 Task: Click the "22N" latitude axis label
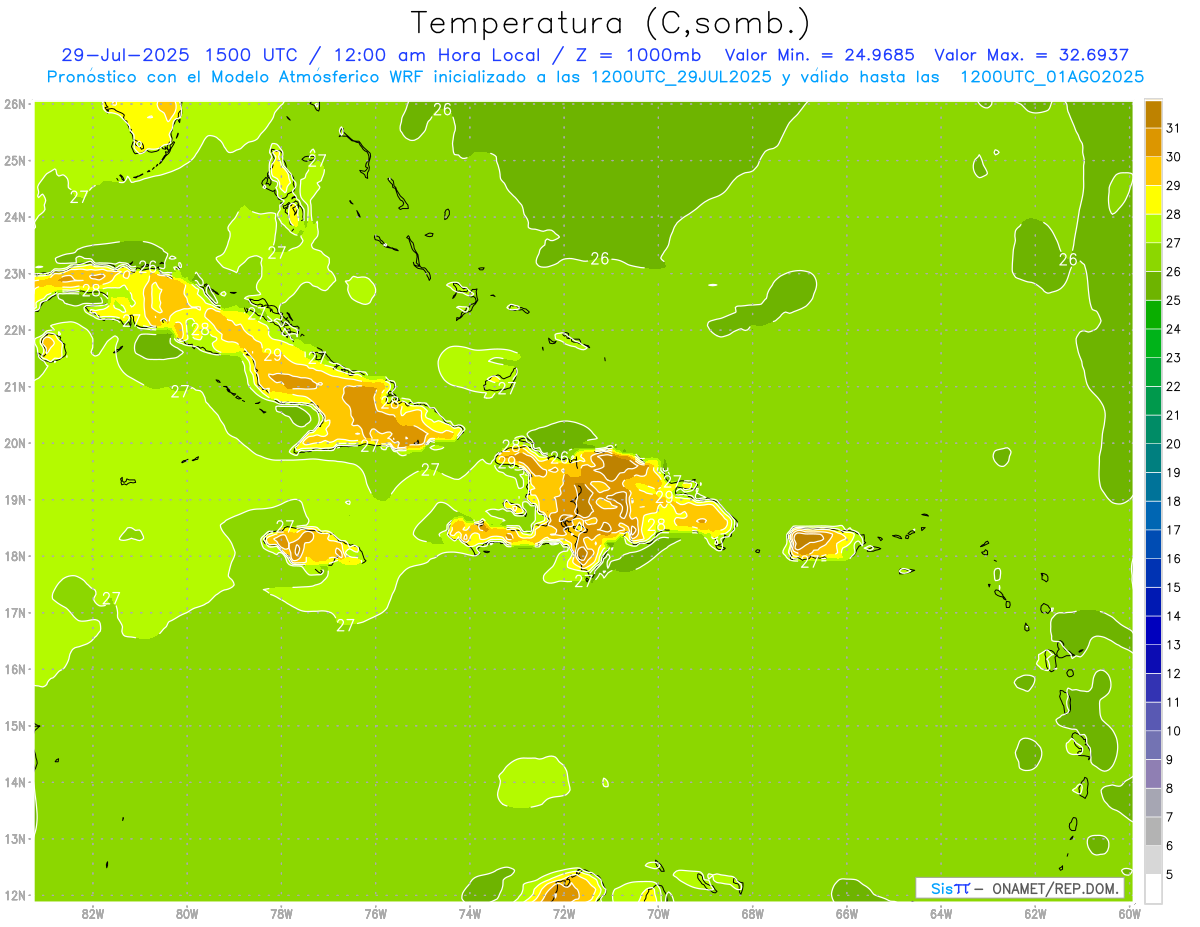click(14, 329)
